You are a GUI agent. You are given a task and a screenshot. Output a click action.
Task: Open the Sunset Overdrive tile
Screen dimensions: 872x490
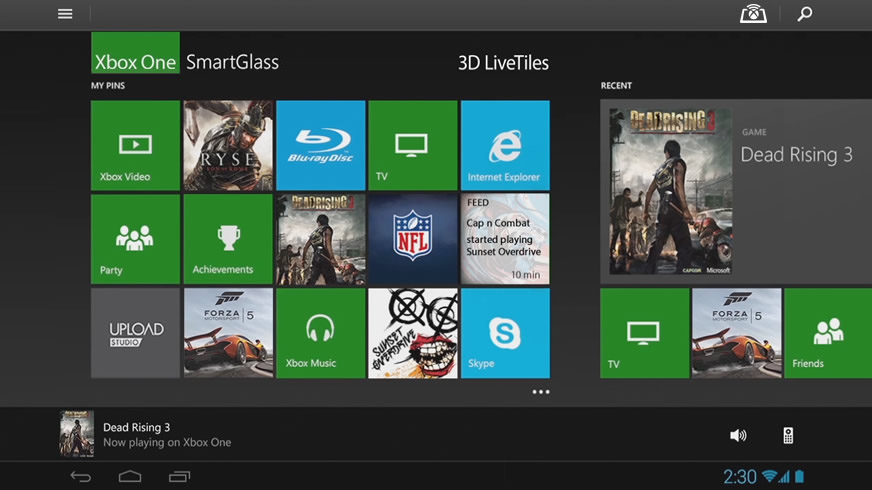coord(413,333)
